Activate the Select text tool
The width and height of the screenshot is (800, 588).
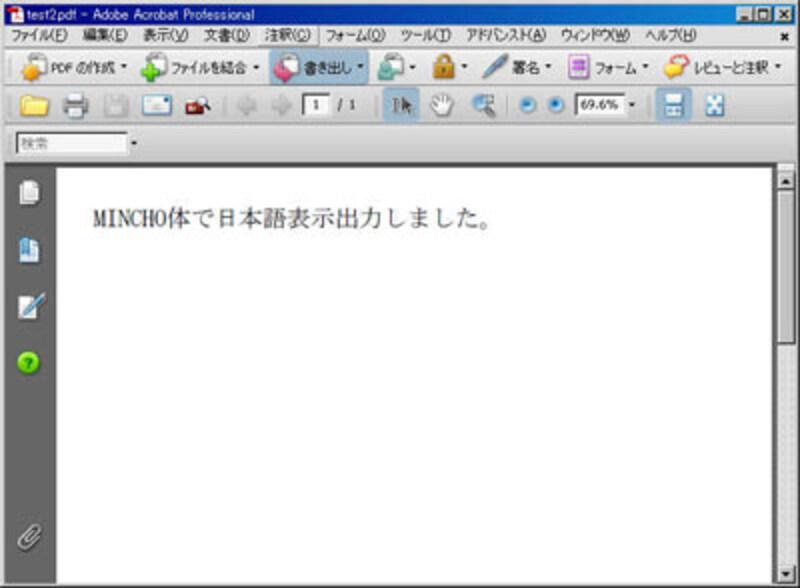point(401,106)
